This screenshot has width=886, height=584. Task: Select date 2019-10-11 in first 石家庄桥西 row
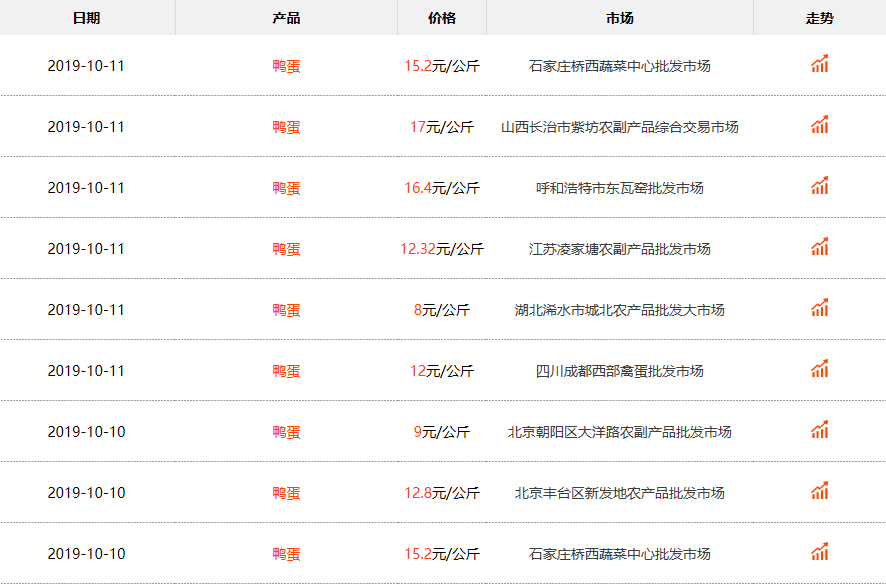(86, 66)
